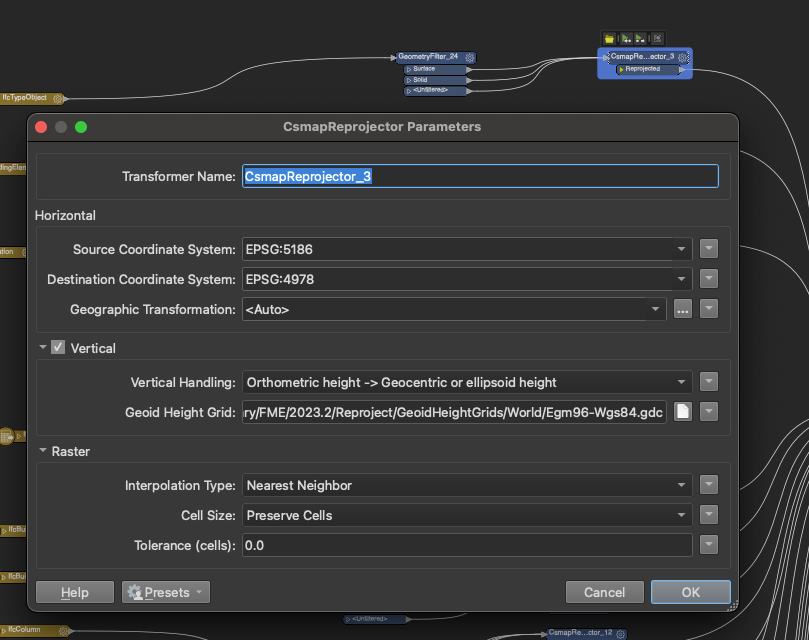Click the Help button
Viewport: 809px width, 640px height.
[75, 592]
